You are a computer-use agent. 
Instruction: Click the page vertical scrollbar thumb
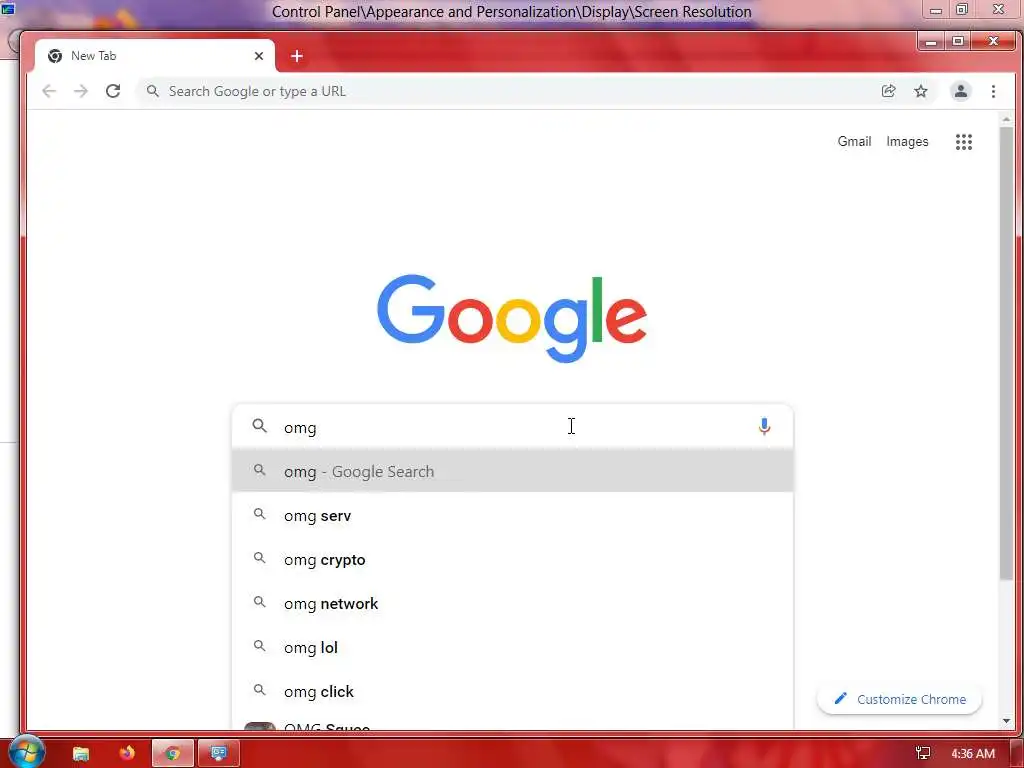point(1006,353)
